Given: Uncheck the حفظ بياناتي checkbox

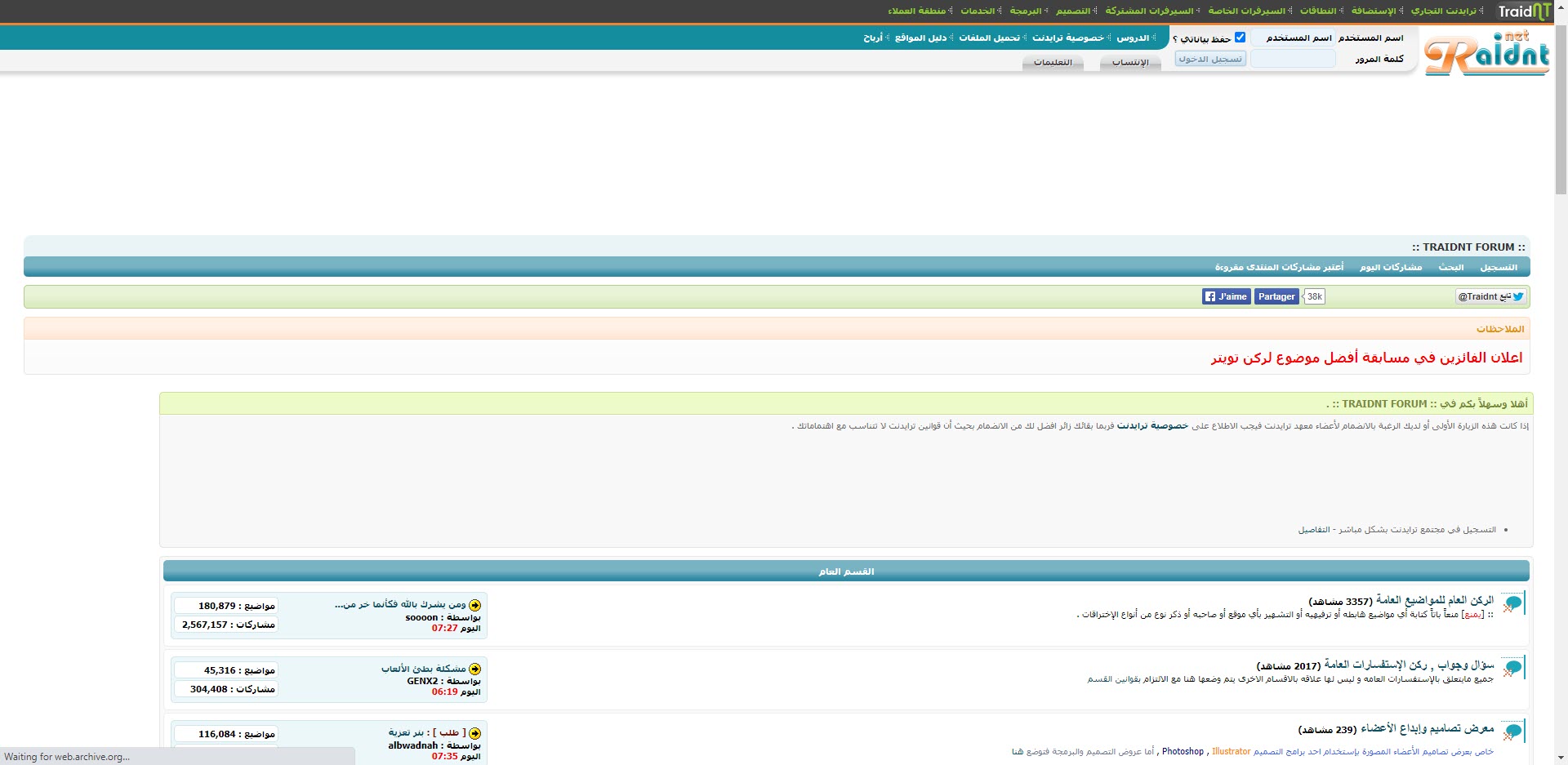Looking at the screenshot, I should (1240, 36).
